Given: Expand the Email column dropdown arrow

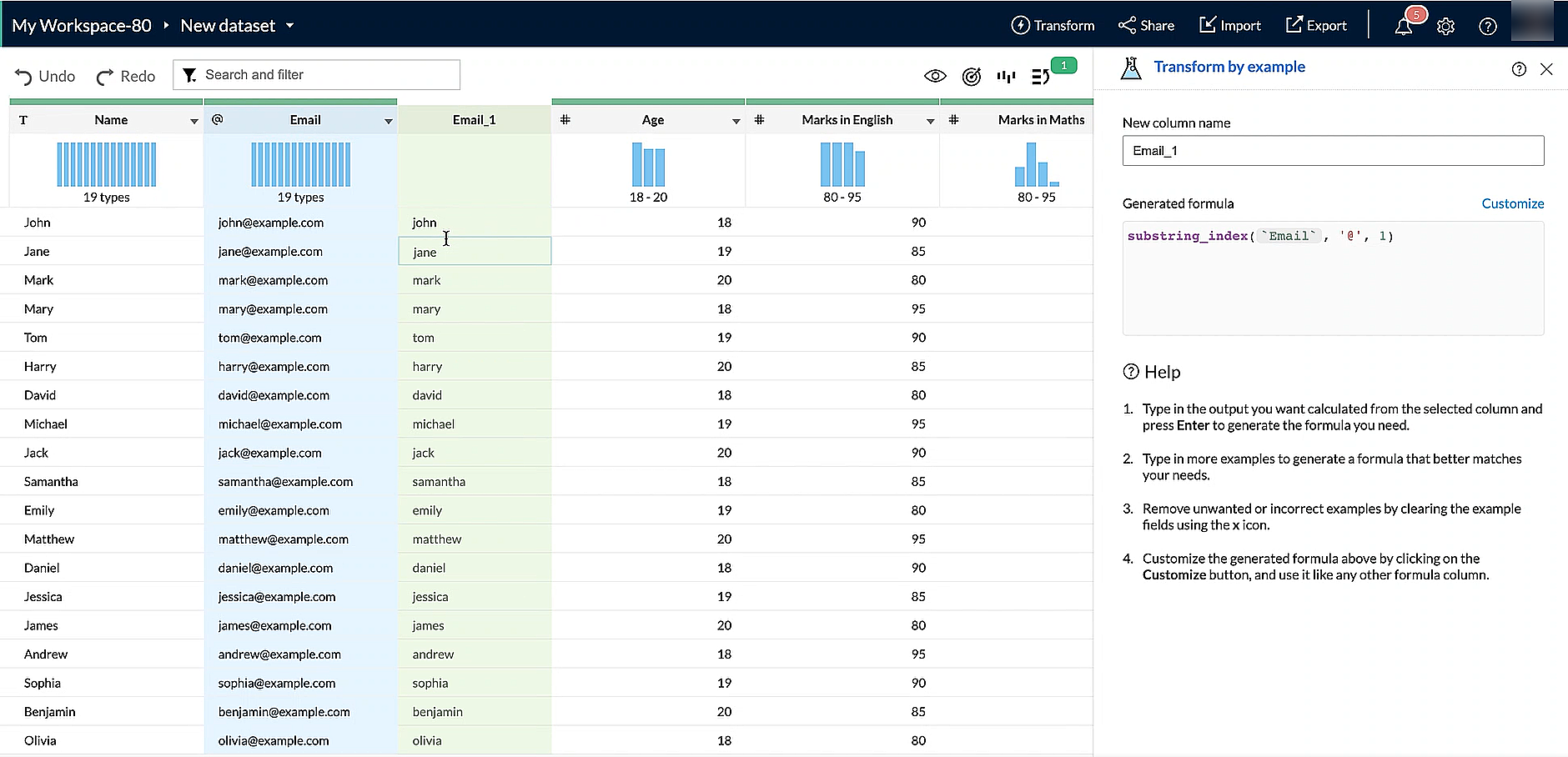Looking at the screenshot, I should tap(388, 121).
